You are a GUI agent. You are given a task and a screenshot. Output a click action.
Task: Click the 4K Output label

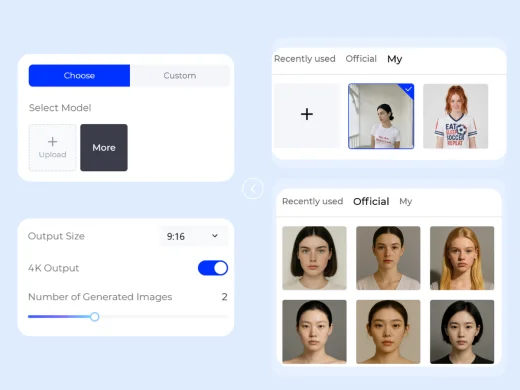[54, 268]
